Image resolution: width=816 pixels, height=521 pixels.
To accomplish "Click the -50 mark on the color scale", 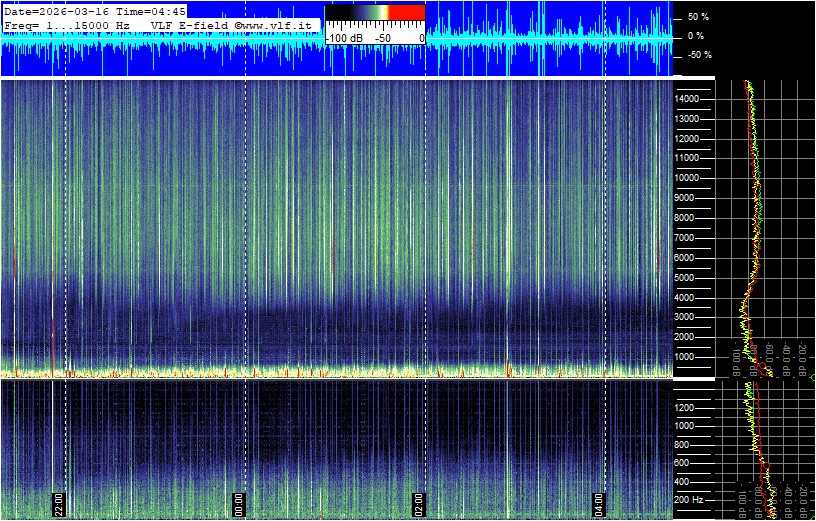I will coord(381,38).
